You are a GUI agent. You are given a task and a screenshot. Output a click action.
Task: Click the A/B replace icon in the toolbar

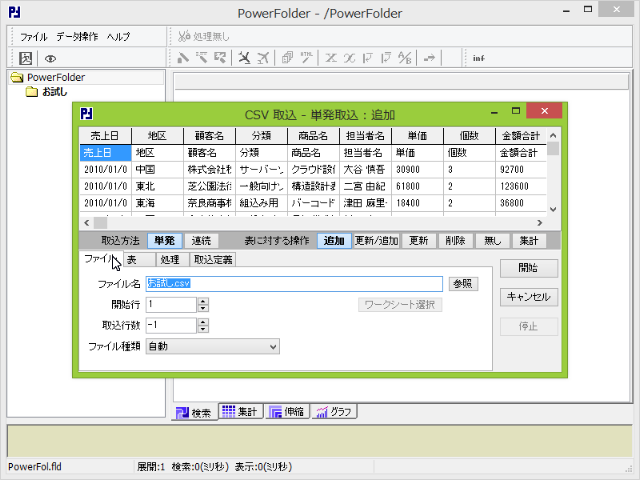pos(405,58)
